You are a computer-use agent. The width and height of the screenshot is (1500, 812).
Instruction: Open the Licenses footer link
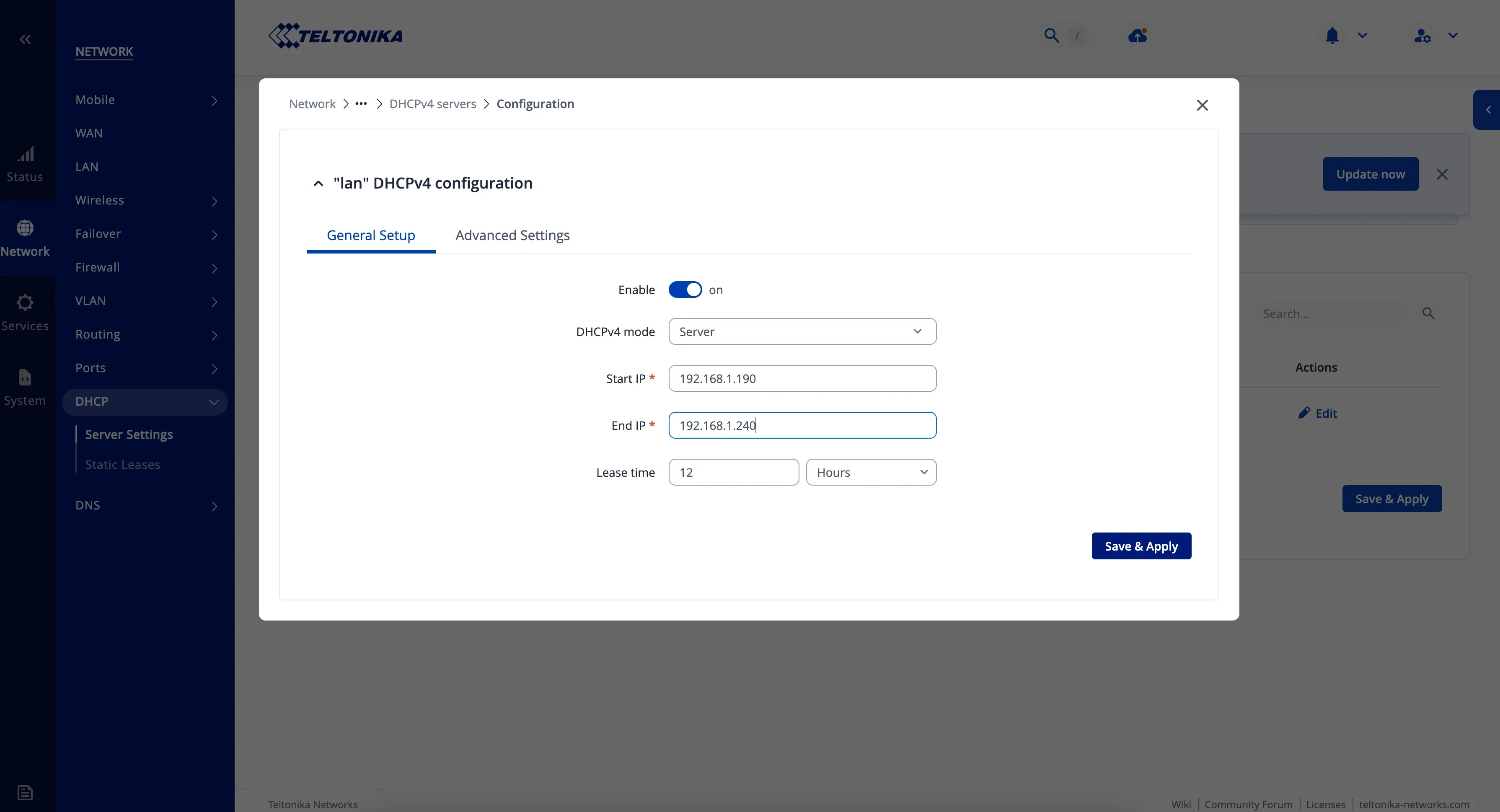pos(1326,804)
